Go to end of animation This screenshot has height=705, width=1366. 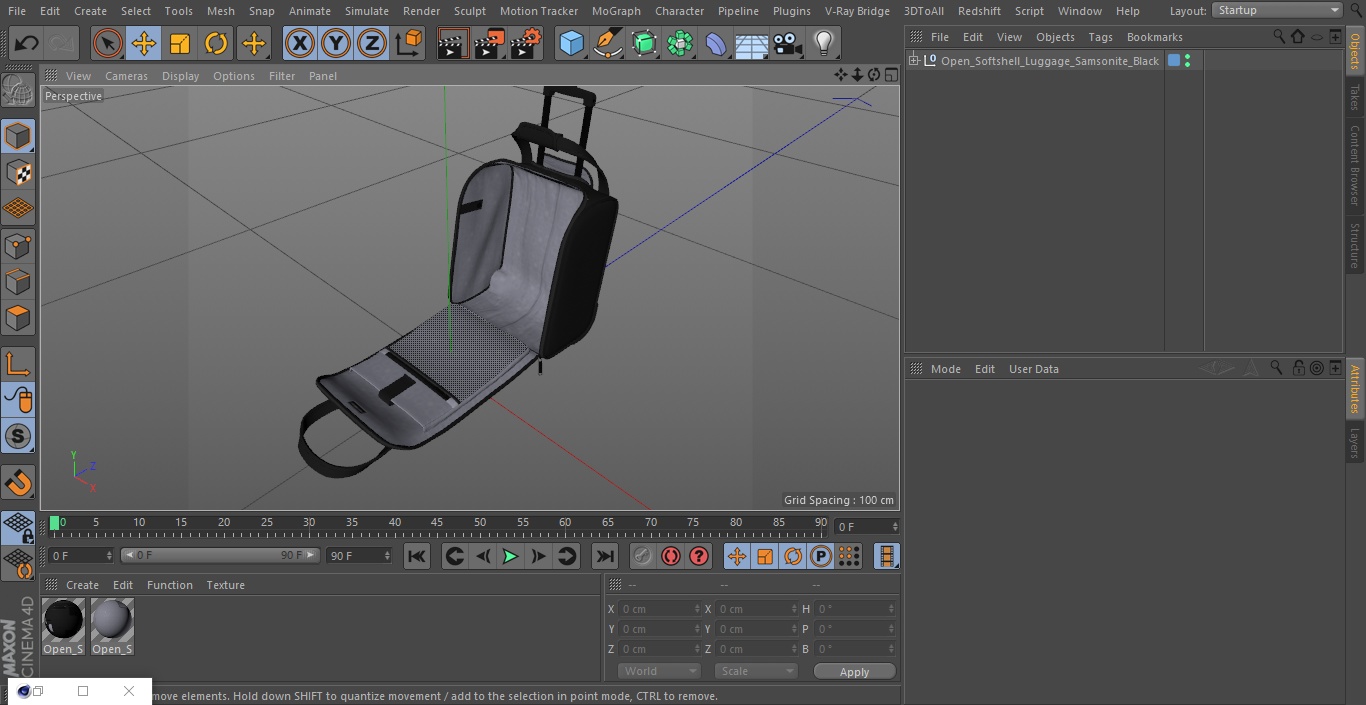click(x=605, y=556)
